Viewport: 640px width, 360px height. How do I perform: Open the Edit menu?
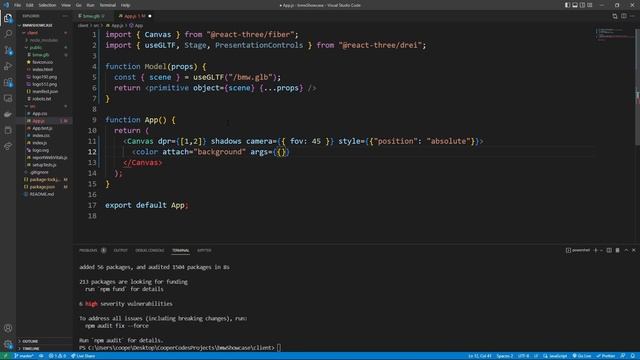[x=30, y=5]
